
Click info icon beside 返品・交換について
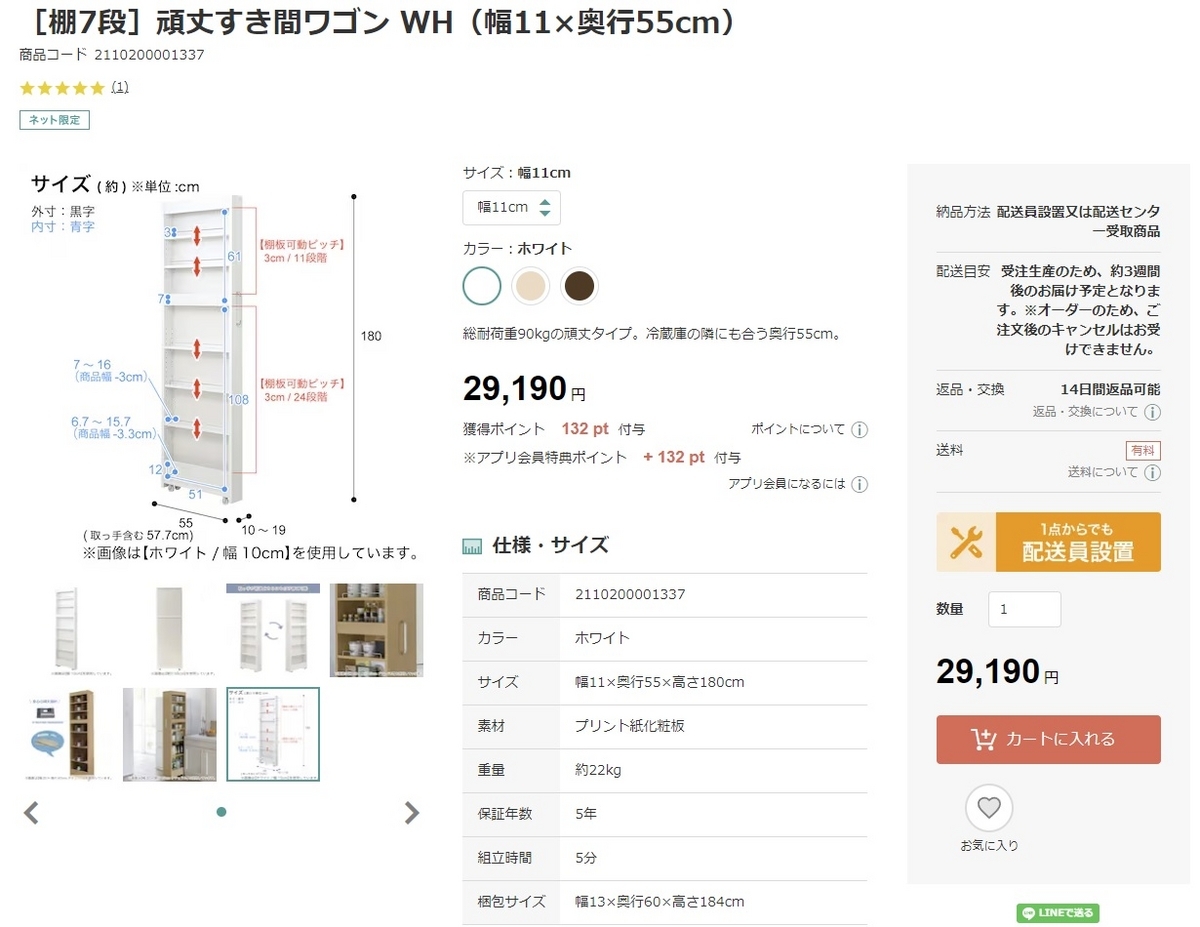(x=1152, y=412)
